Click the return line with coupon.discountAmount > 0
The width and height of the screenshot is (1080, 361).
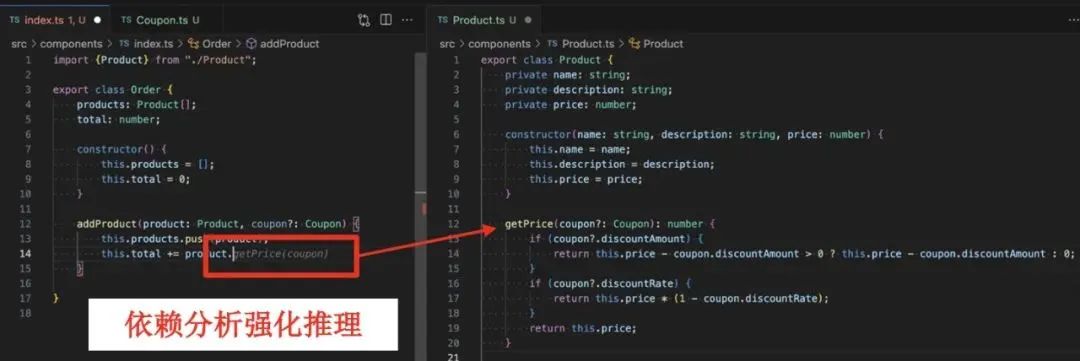click(814, 254)
